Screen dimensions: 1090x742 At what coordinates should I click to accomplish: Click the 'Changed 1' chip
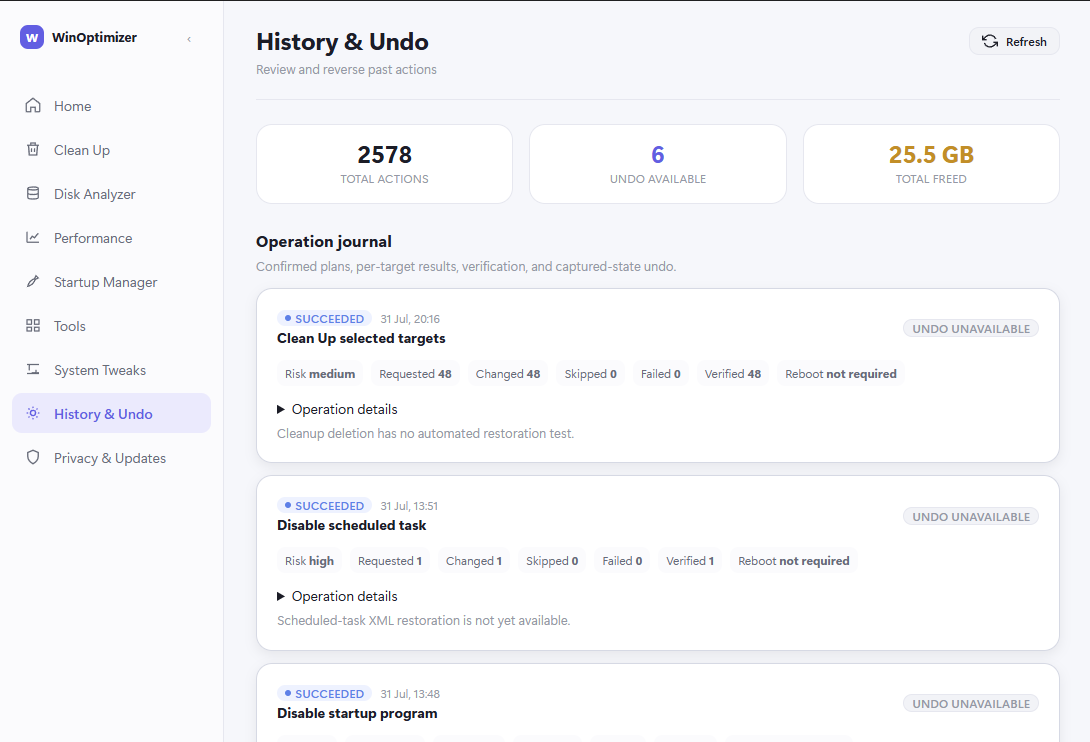pyautogui.click(x=473, y=560)
